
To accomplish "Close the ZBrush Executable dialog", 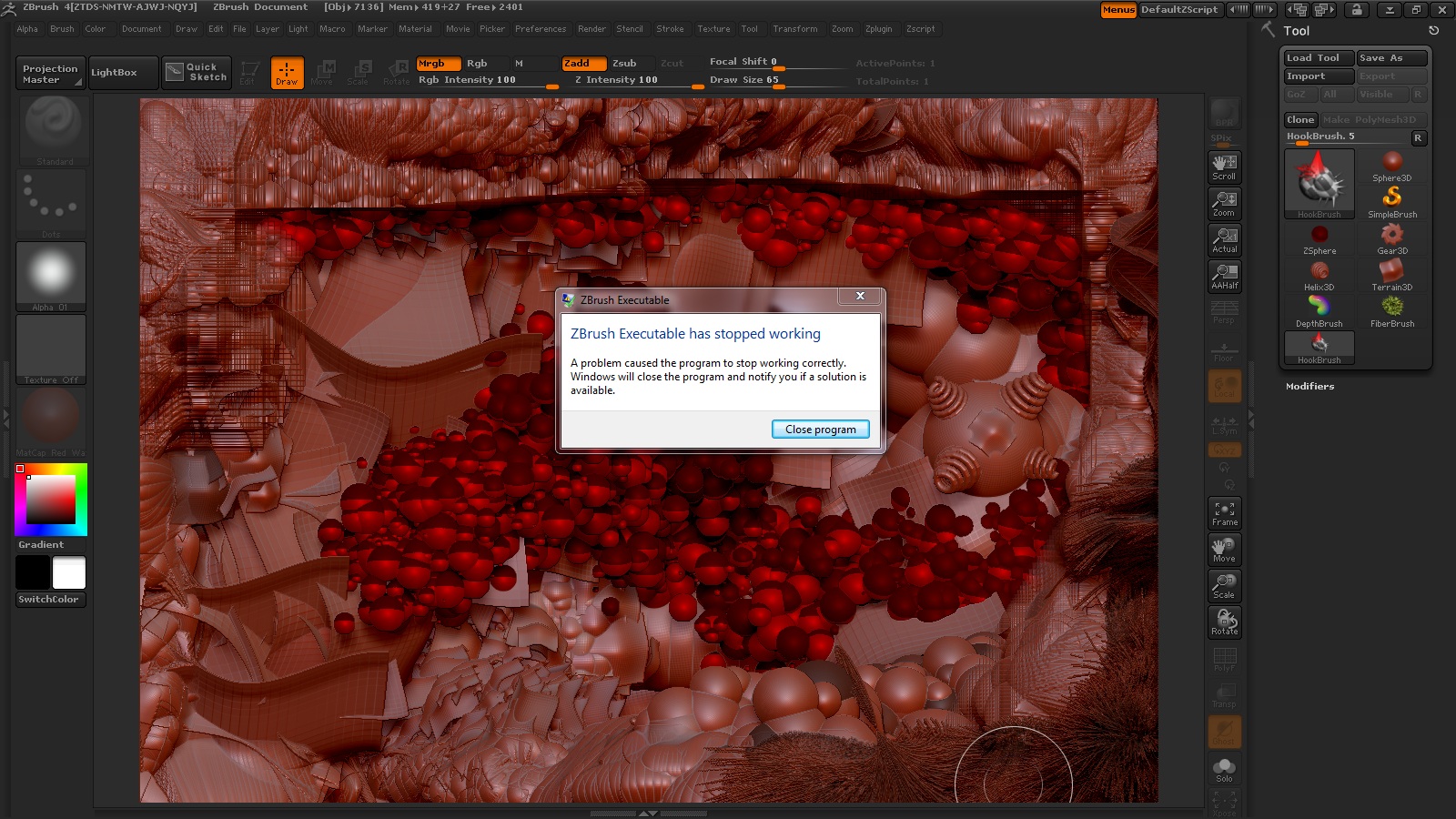I will pyautogui.click(x=860, y=297).
